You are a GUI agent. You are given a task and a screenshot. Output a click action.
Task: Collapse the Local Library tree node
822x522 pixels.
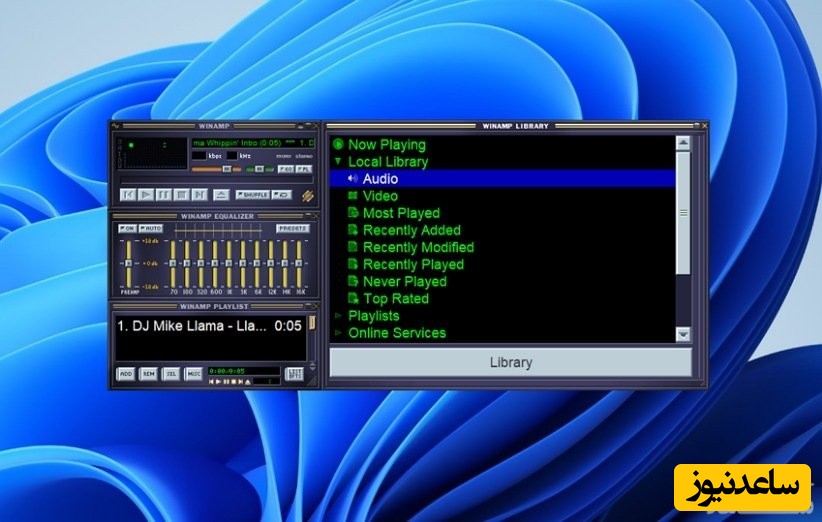tap(338, 161)
